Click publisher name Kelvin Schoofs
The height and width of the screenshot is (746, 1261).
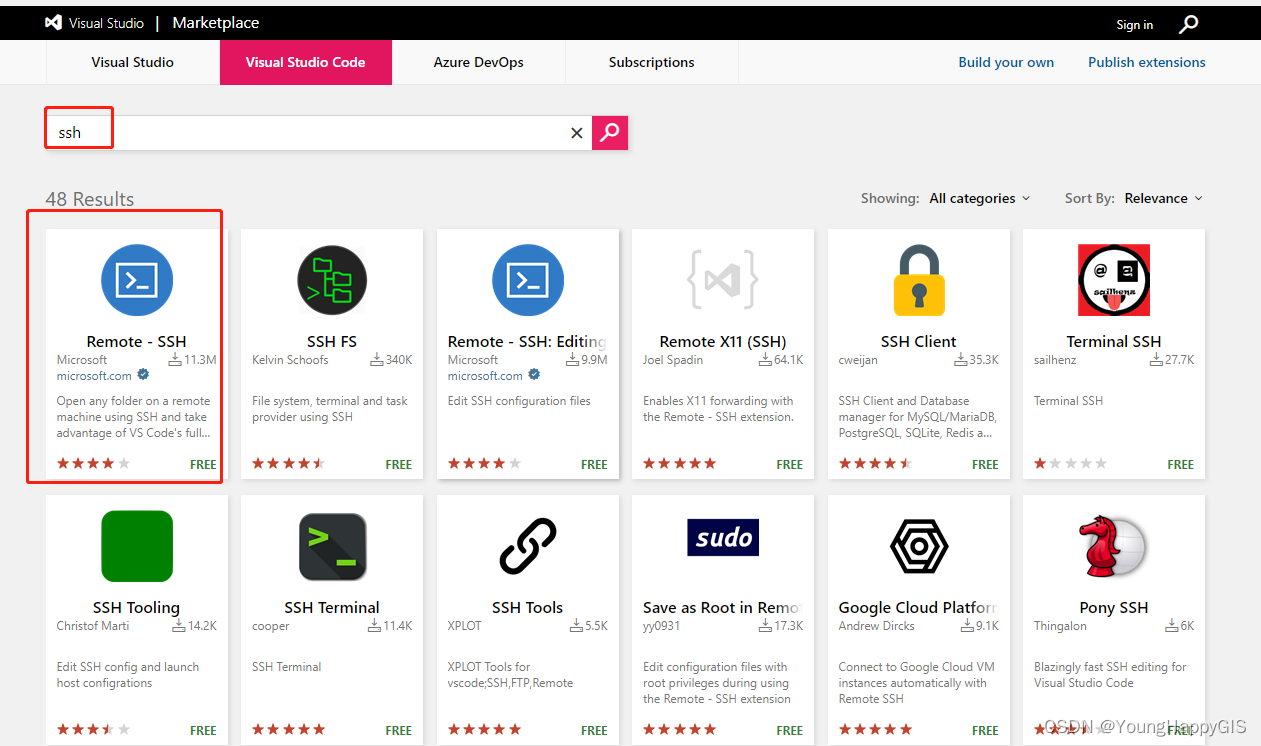pyautogui.click(x=290, y=360)
